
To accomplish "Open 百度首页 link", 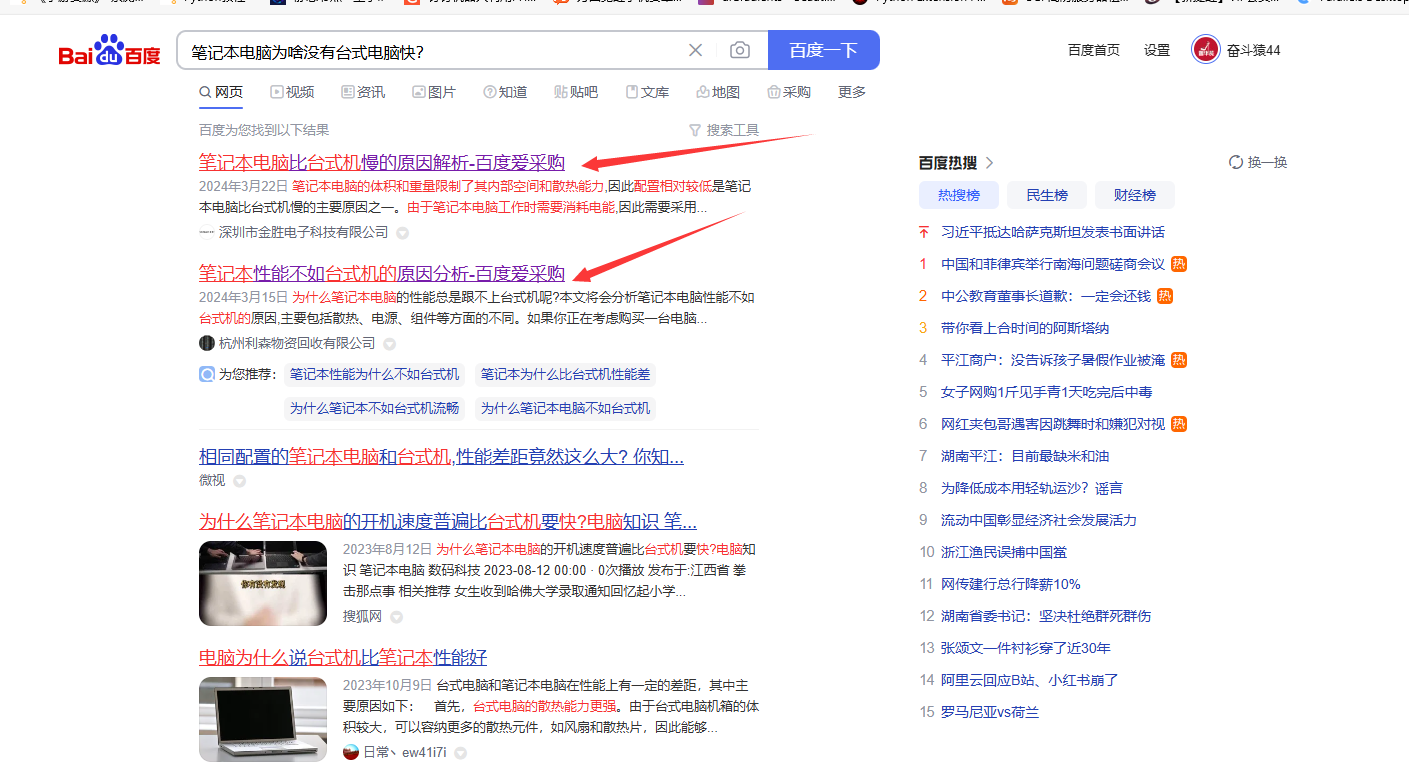I will click(1094, 50).
